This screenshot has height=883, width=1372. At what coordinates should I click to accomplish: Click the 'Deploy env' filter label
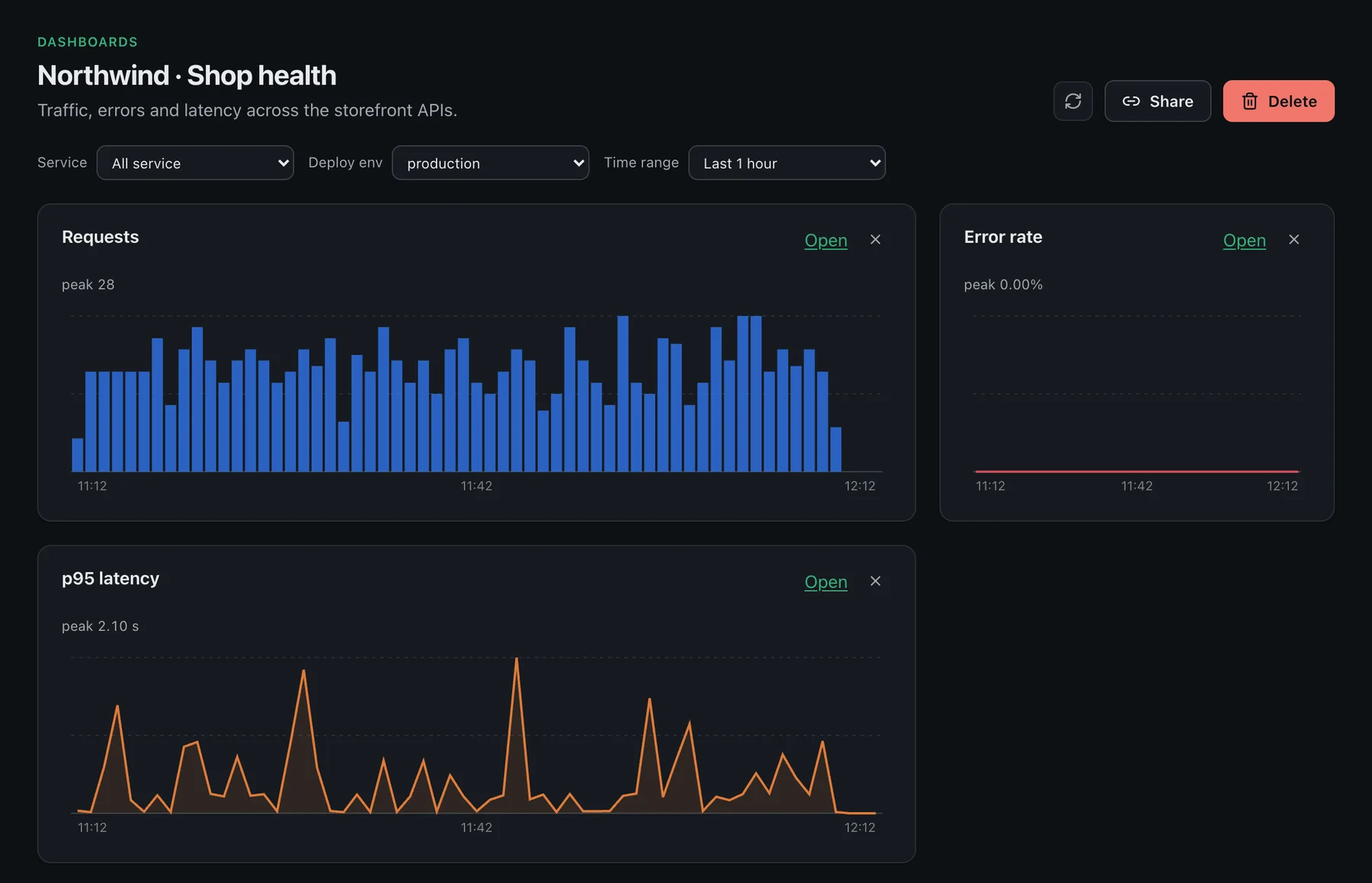point(345,162)
